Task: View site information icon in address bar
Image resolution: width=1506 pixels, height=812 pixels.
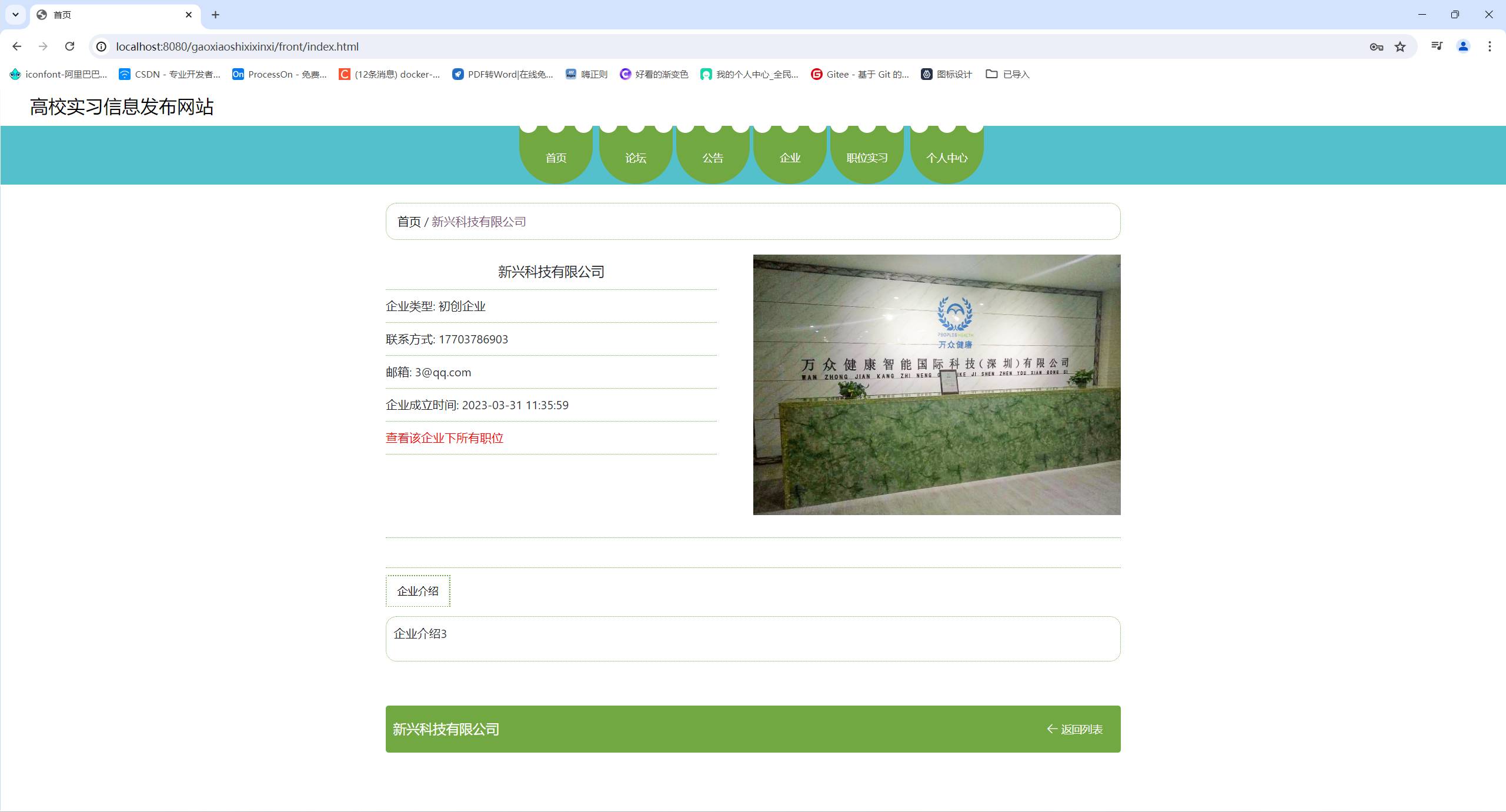Action: [102, 46]
